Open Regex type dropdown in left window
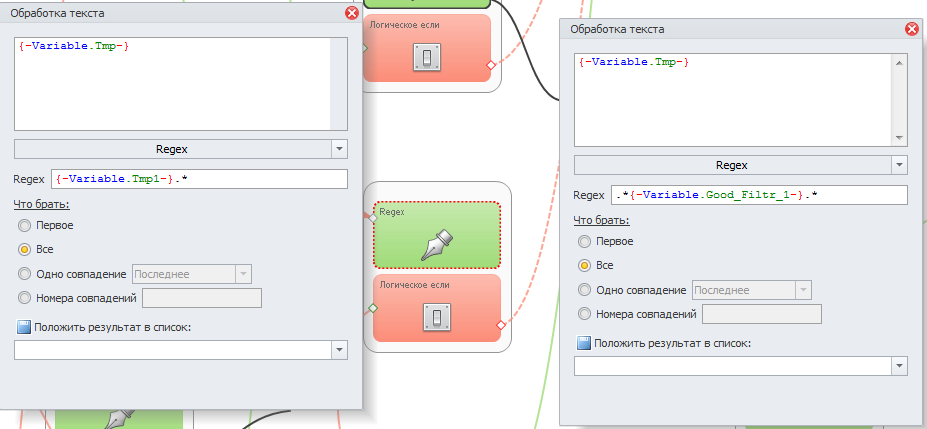The width and height of the screenshot is (927, 429). pos(339,149)
